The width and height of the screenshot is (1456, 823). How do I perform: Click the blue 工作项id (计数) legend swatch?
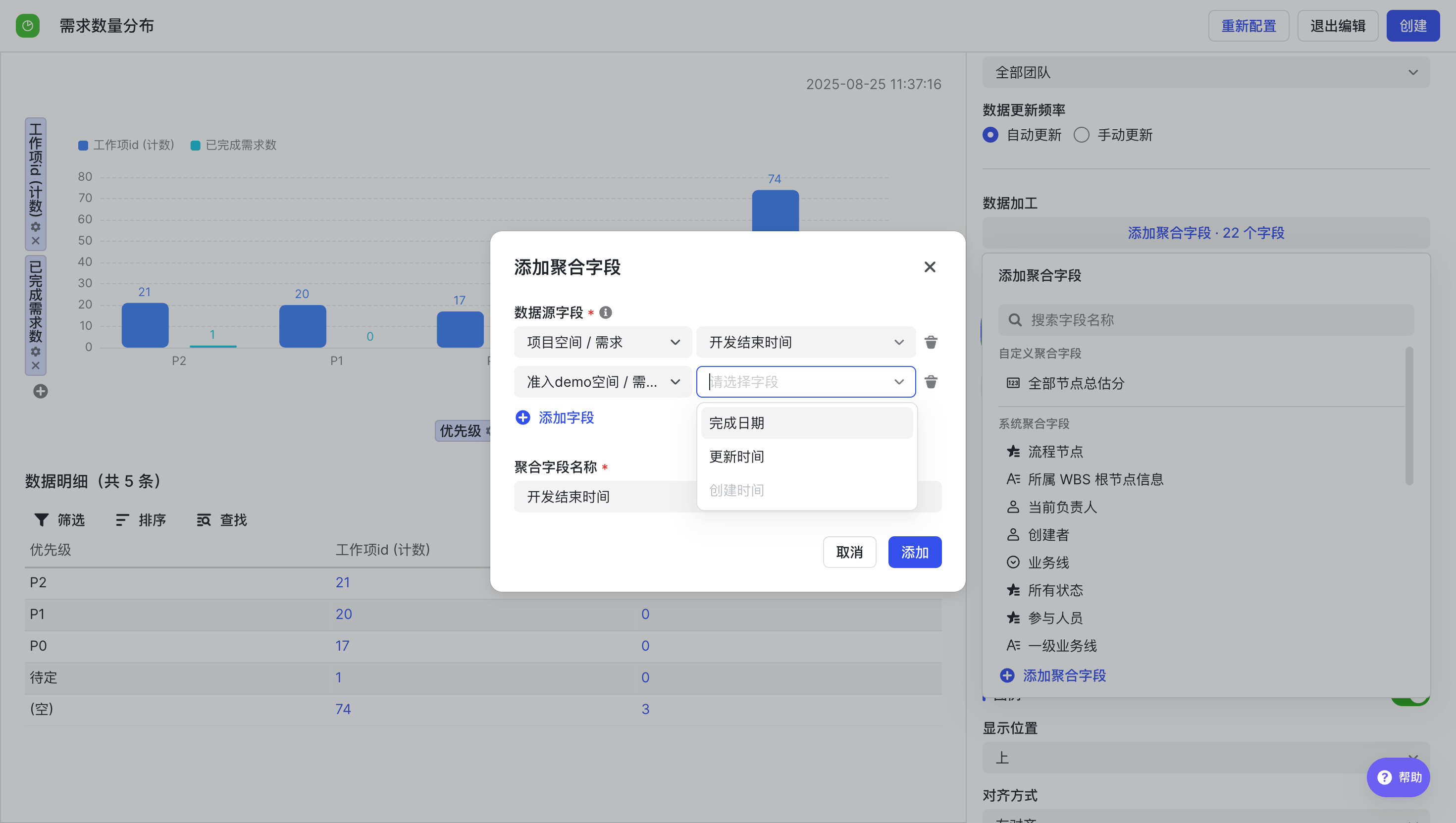(x=83, y=145)
